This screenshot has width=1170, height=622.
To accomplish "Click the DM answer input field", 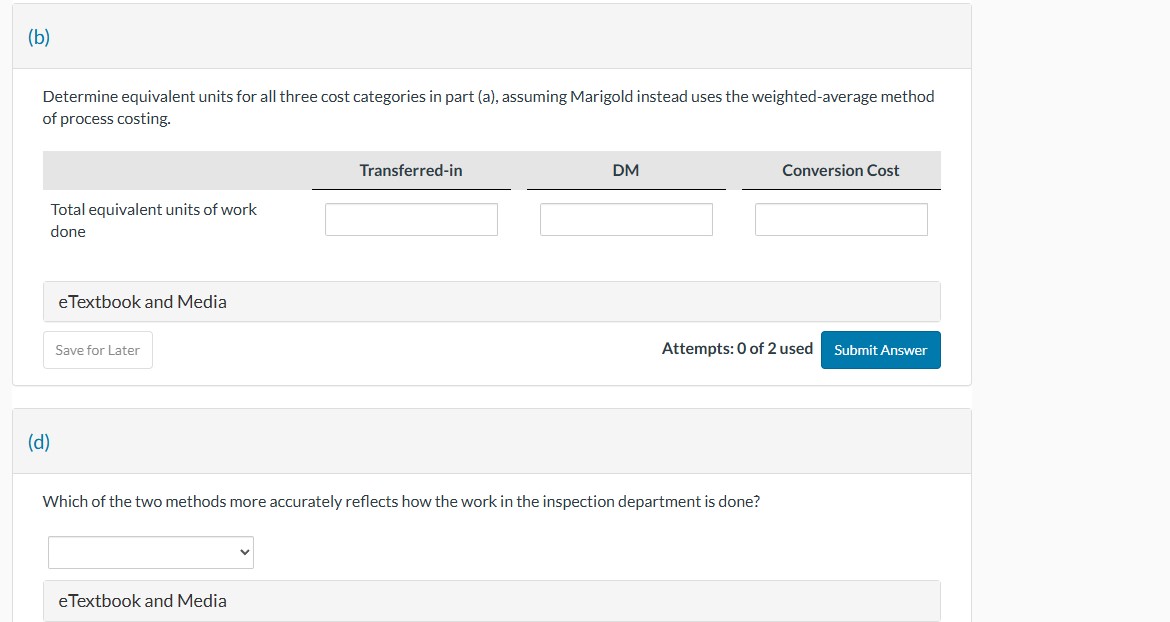I will tap(626, 220).
